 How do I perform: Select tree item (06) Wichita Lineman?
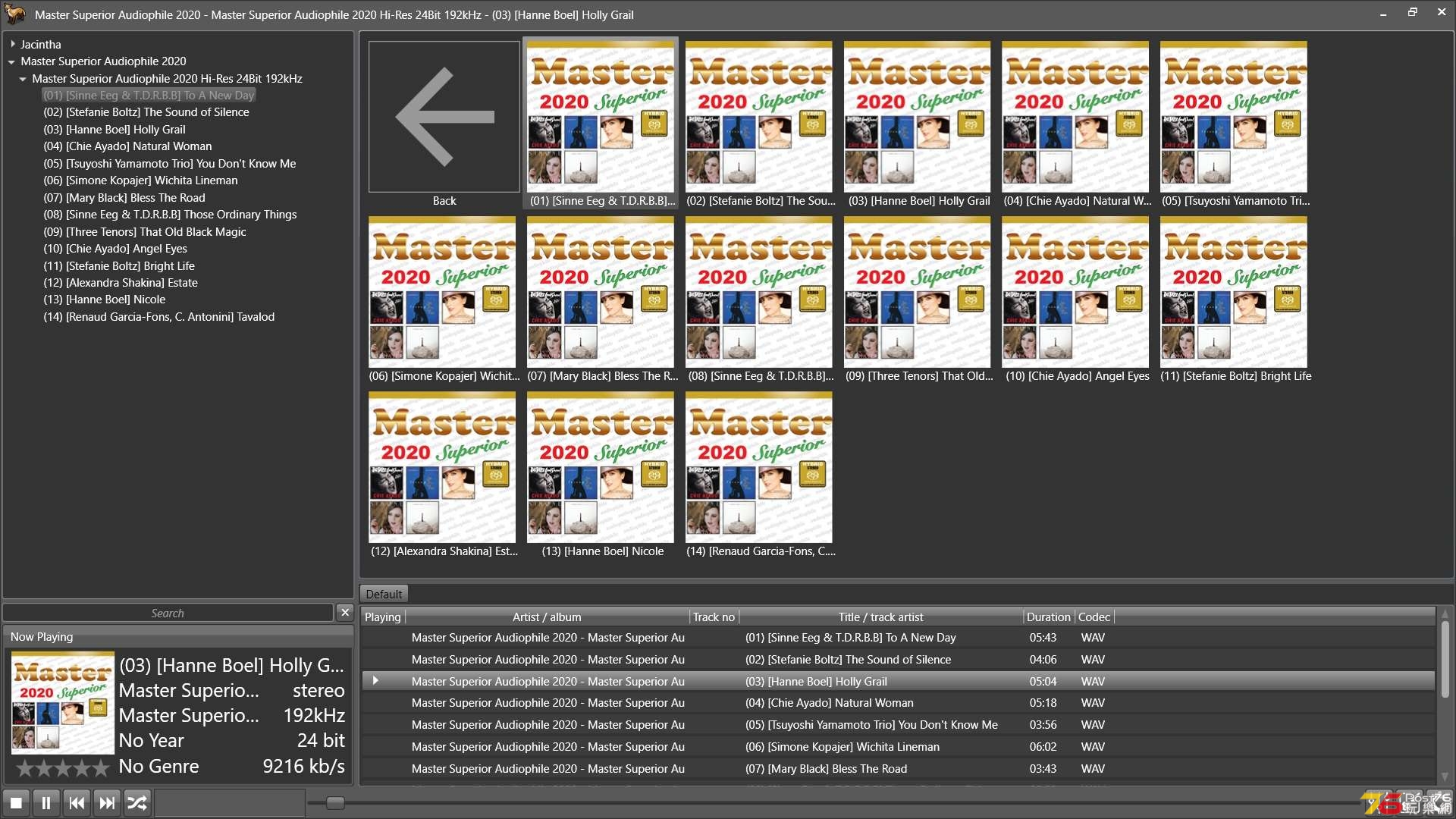(x=140, y=180)
